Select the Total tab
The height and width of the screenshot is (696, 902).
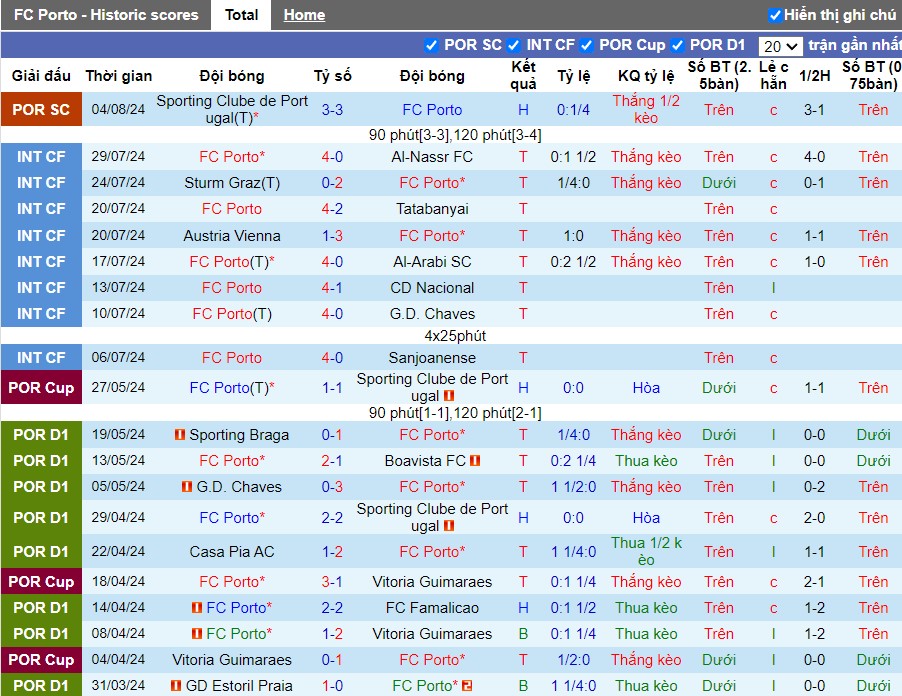click(241, 15)
